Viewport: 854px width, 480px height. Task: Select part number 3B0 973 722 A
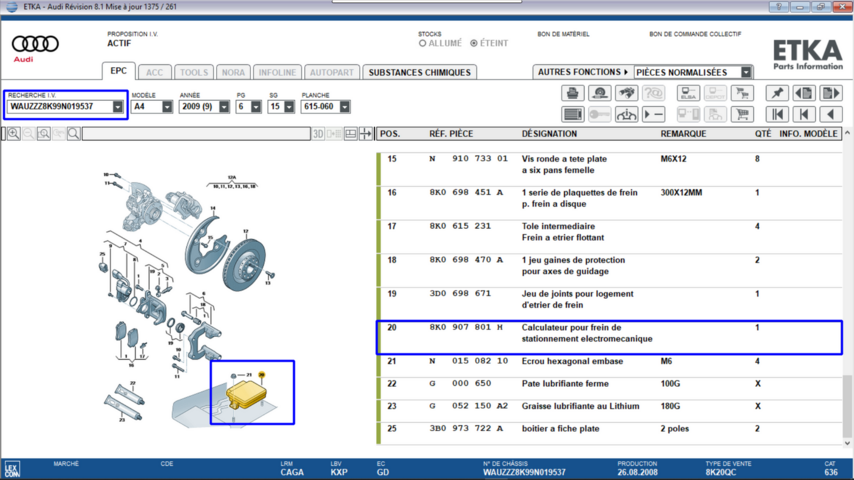(x=466, y=428)
